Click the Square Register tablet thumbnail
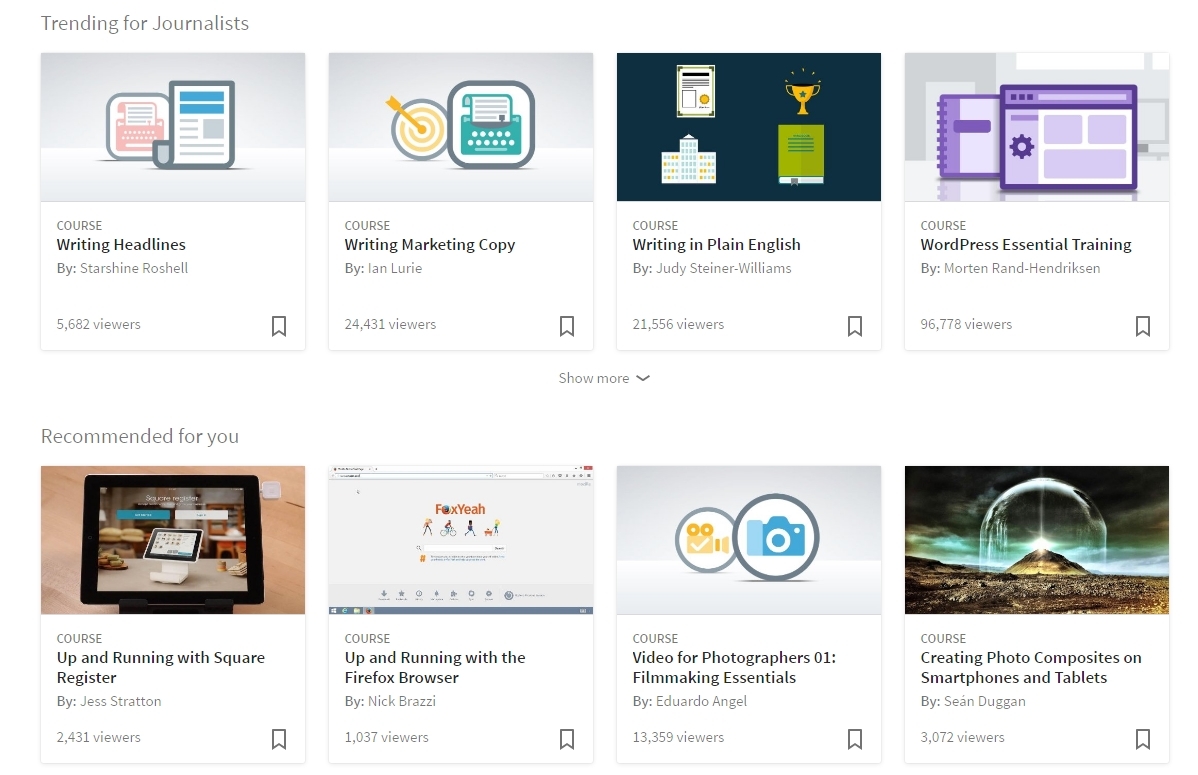 click(173, 540)
